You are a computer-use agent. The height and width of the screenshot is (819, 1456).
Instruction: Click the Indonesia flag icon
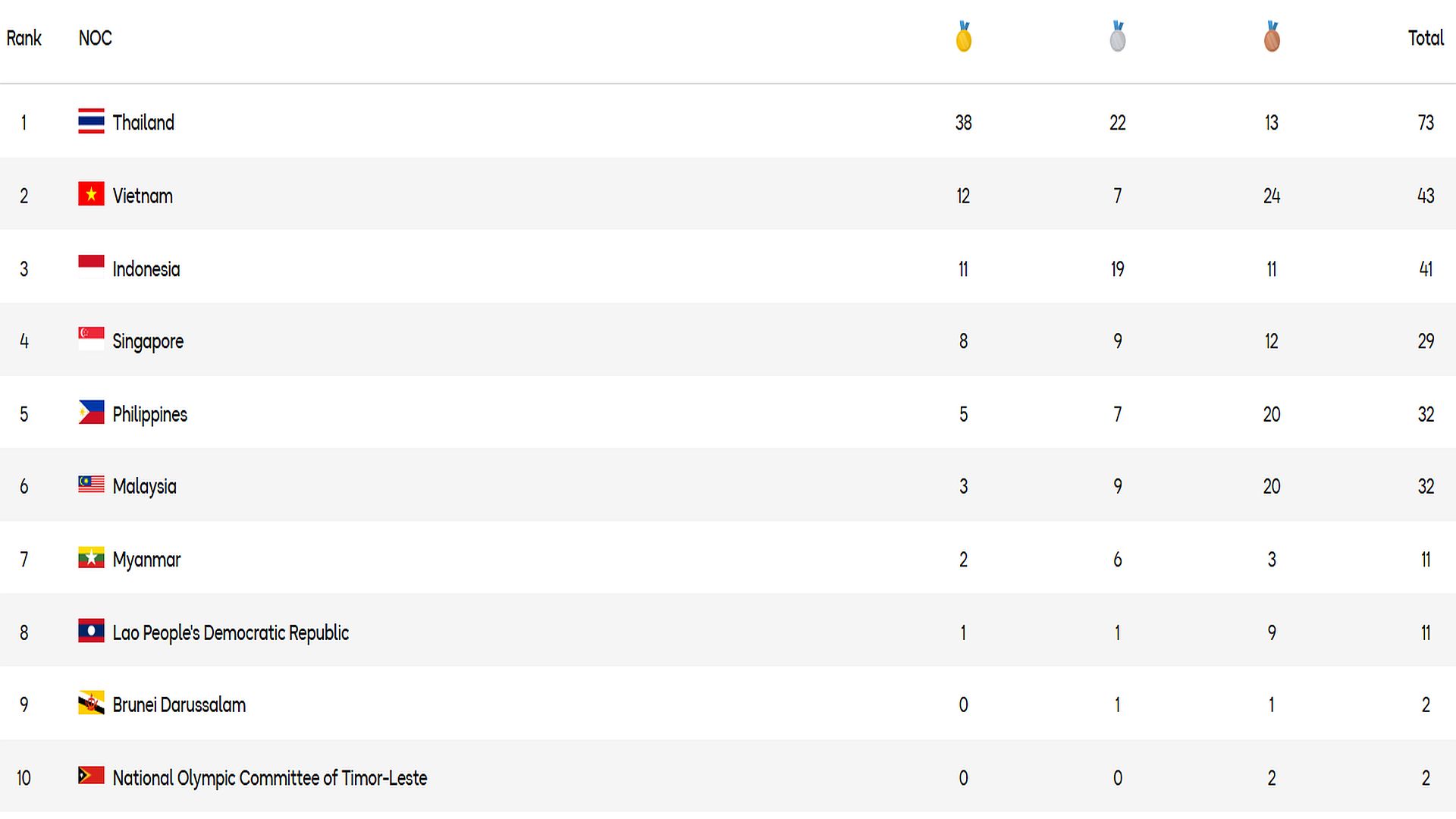pos(91,267)
